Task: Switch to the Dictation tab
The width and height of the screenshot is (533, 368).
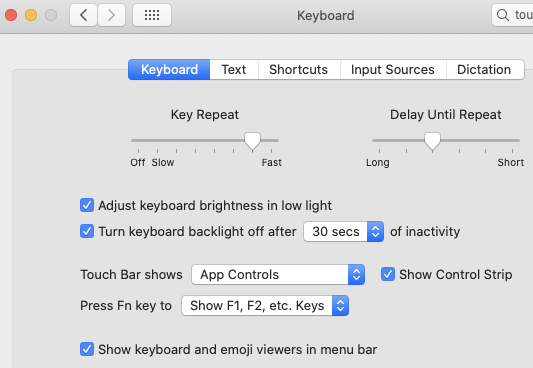Action: pos(485,70)
